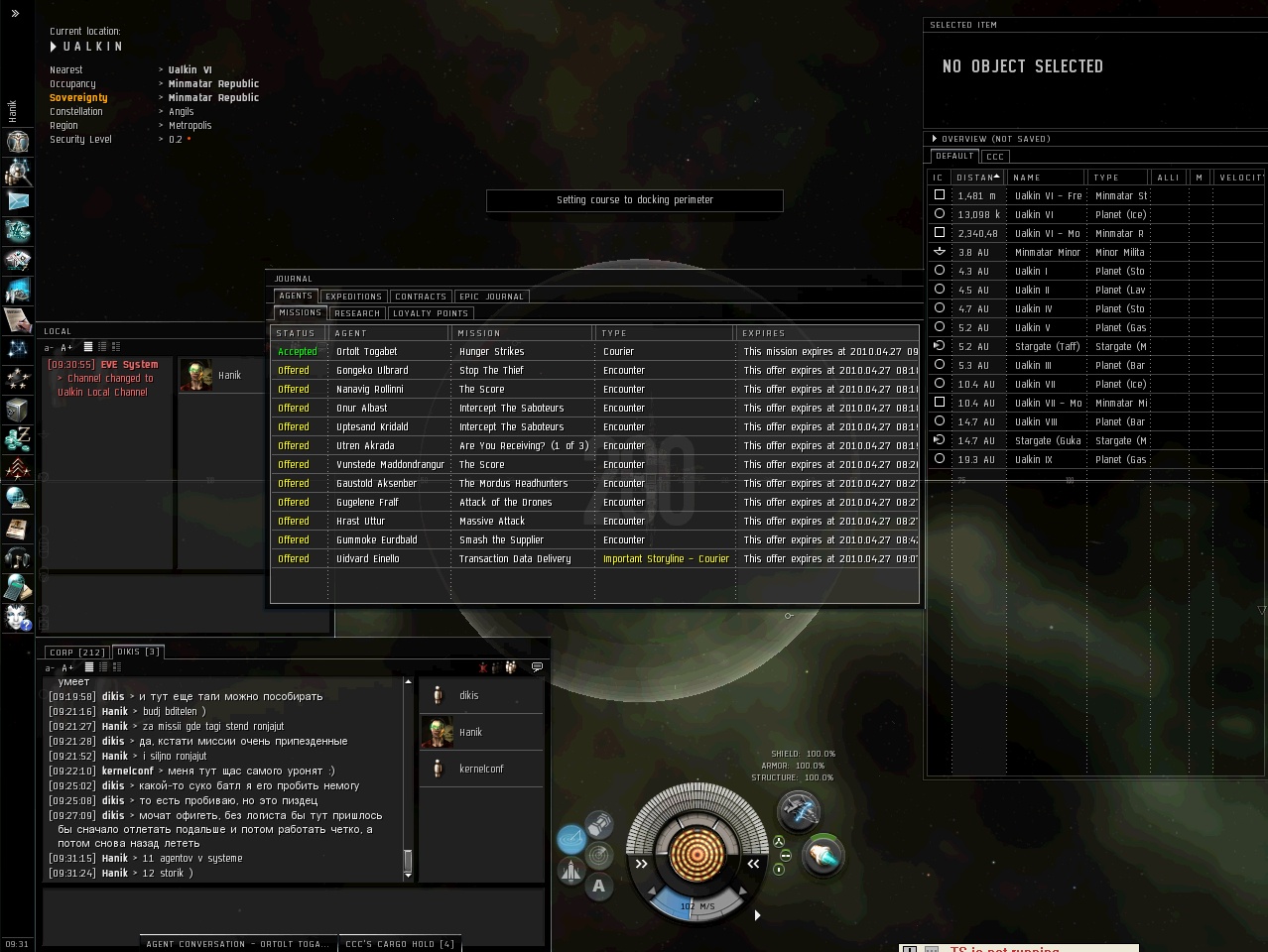Screen dimensions: 1268x952
Task: Select the Uidvard Einello storyline mission row
Action: coord(594,559)
